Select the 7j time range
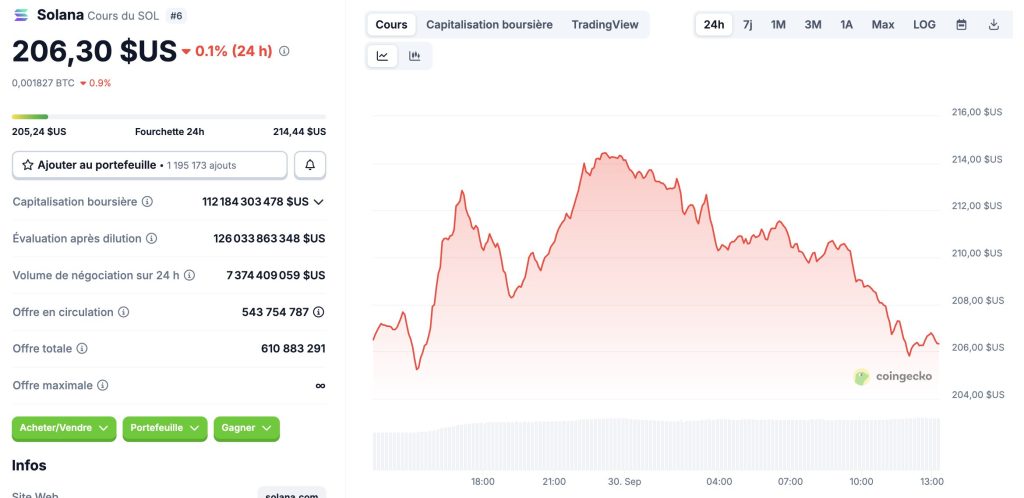The image size is (1024, 498). click(x=748, y=24)
